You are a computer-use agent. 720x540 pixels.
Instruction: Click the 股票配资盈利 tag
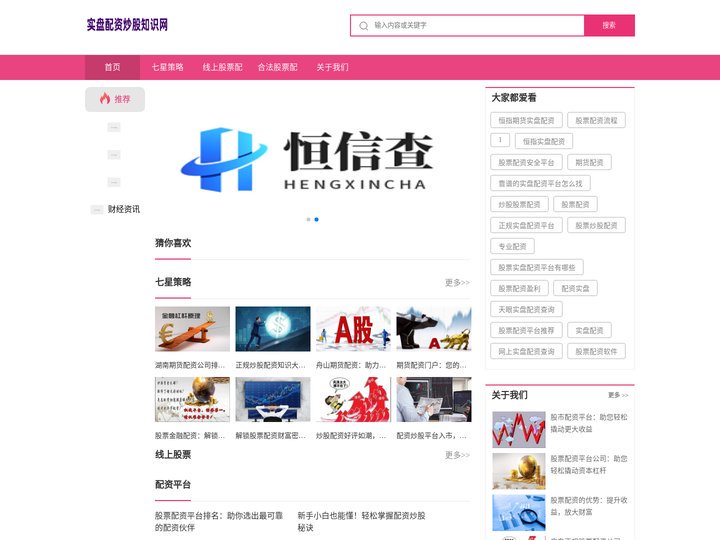pos(519,288)
